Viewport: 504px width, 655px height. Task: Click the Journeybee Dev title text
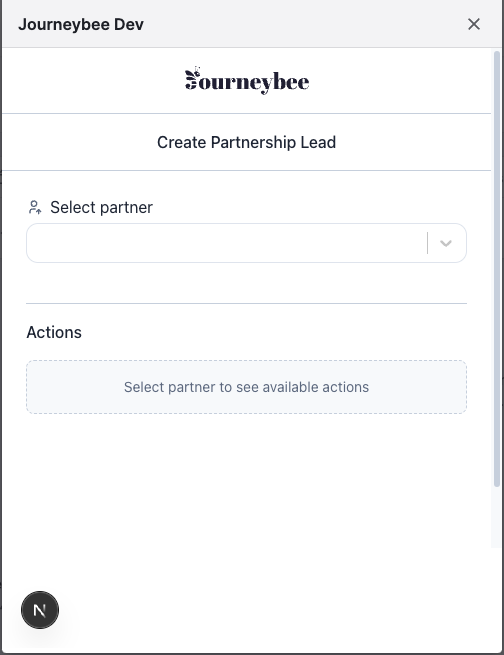(x=81, y=24)
